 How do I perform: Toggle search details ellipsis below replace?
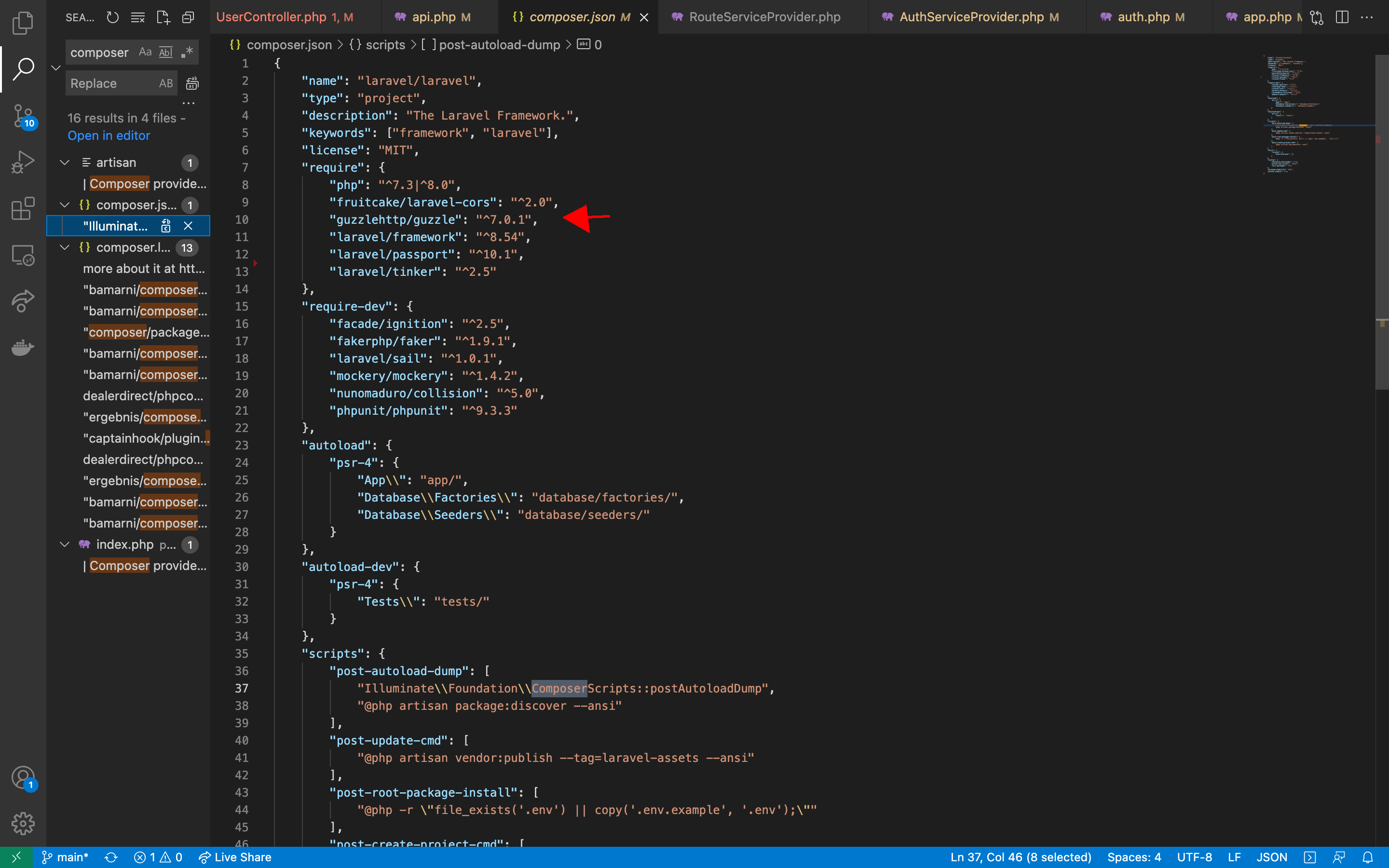pyautogui.click(x=188, y=103)
